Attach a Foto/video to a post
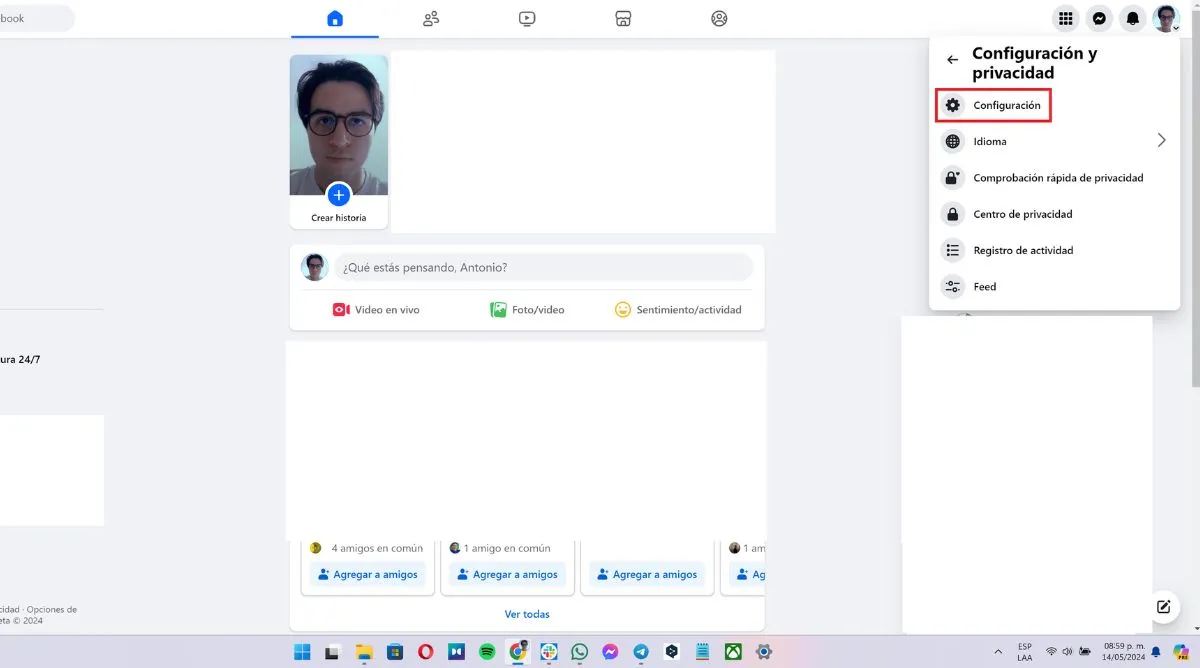 click(x=526, y=309)
